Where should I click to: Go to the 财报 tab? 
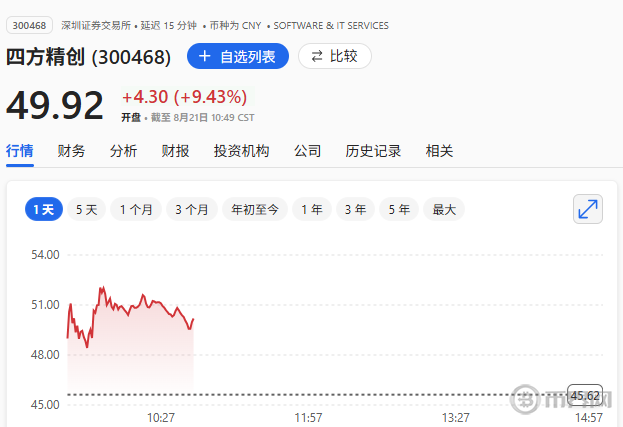pos(175,151)
